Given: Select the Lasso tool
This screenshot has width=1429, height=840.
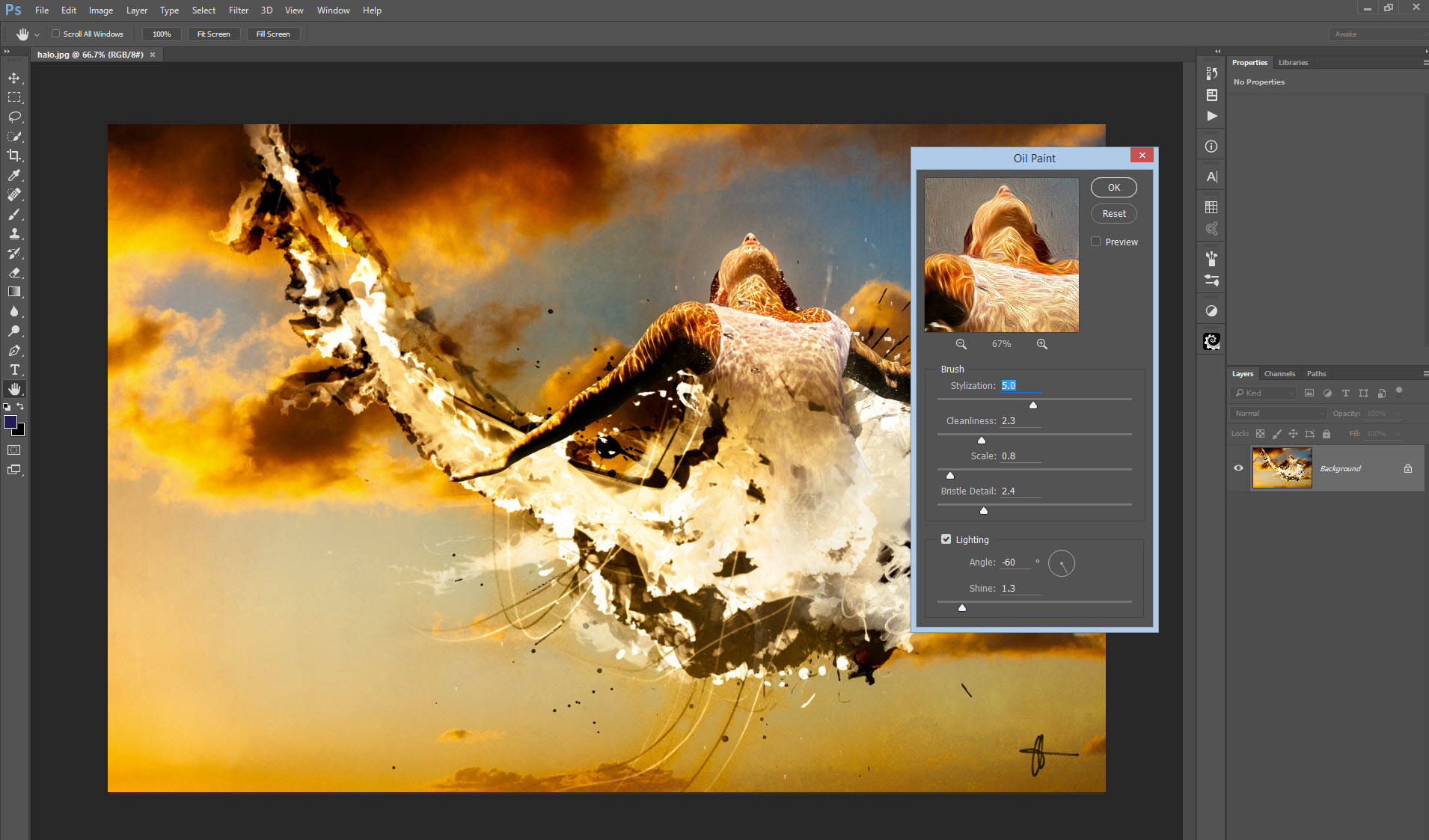Looking at the screenshot, I should tap(14, 117).
